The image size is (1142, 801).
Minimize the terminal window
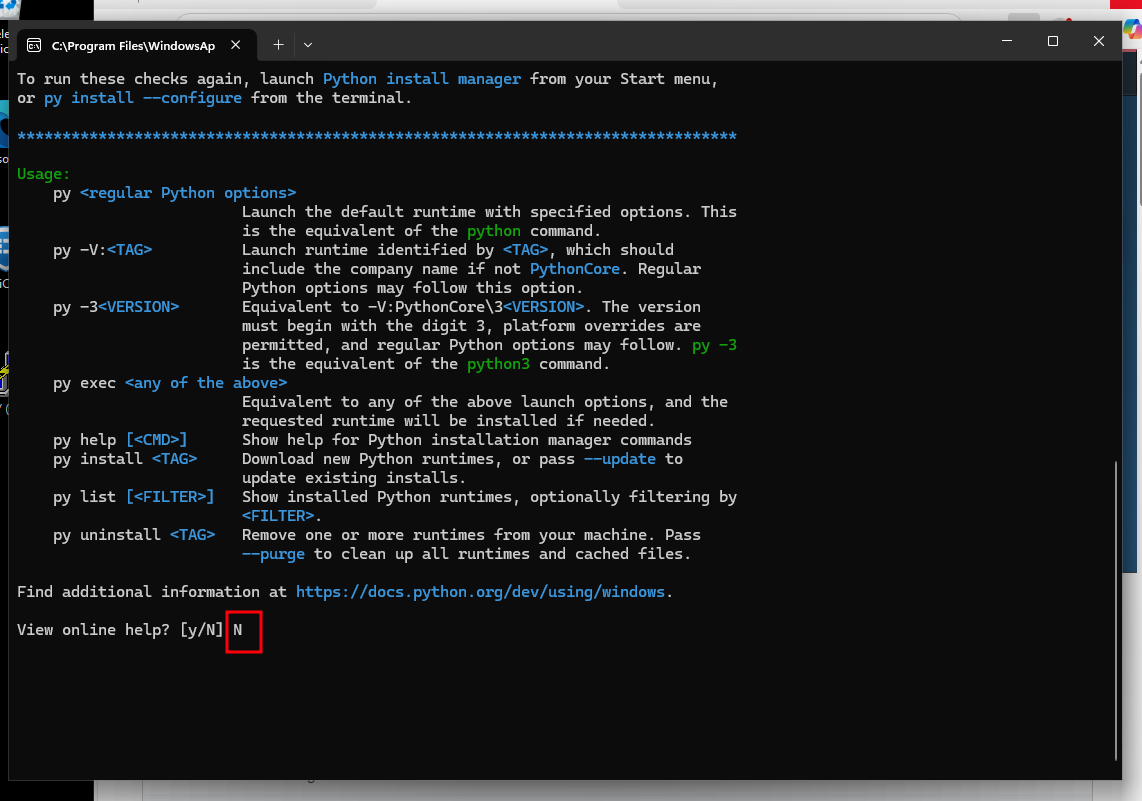(x=1007, y=41)
